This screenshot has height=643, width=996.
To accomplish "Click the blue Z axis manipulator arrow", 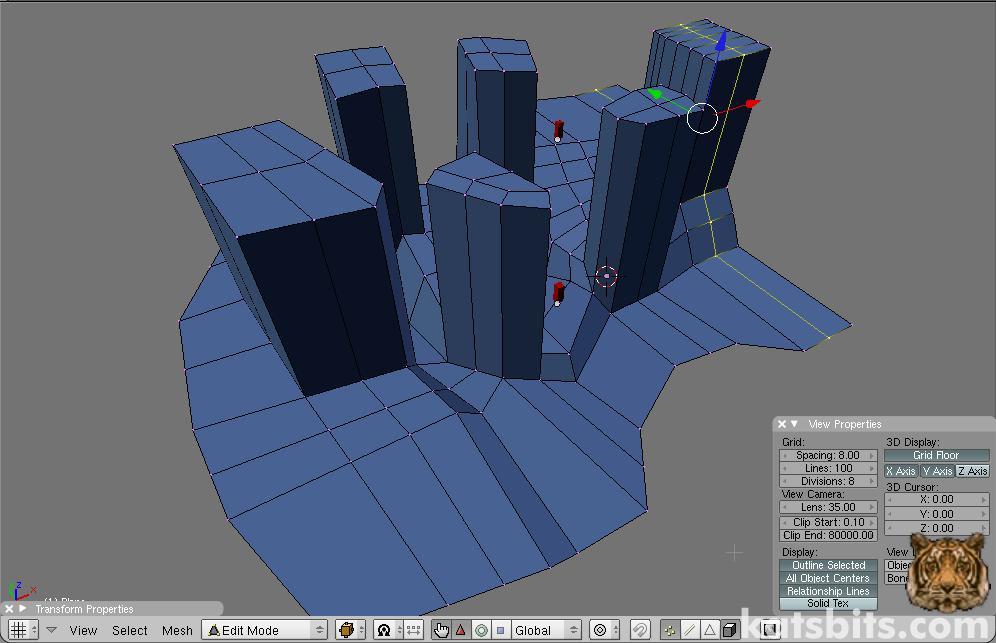I will (721, 42).
